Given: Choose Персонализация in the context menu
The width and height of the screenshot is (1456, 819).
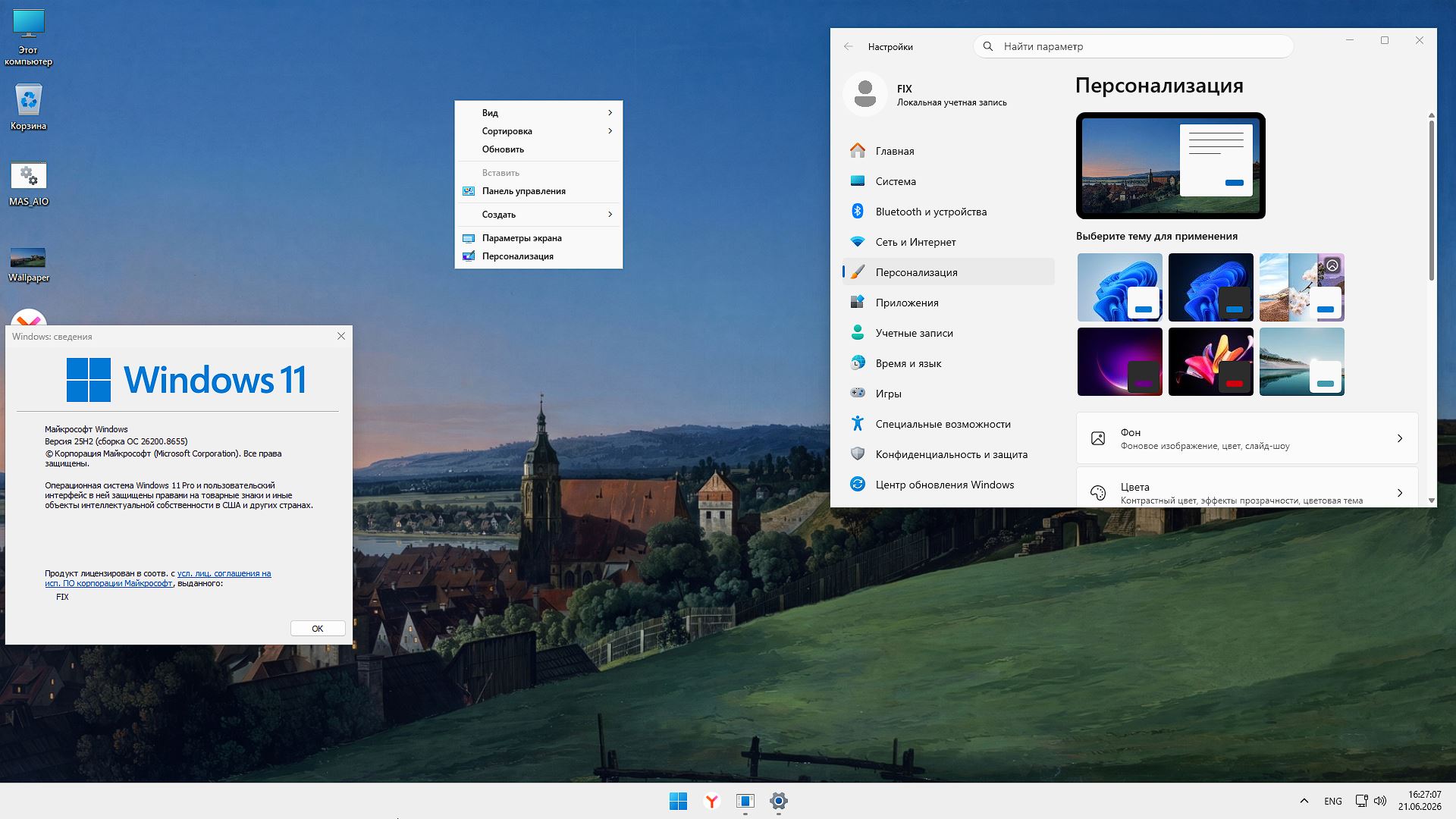Looking at the screenshot, I should point(538,256).
